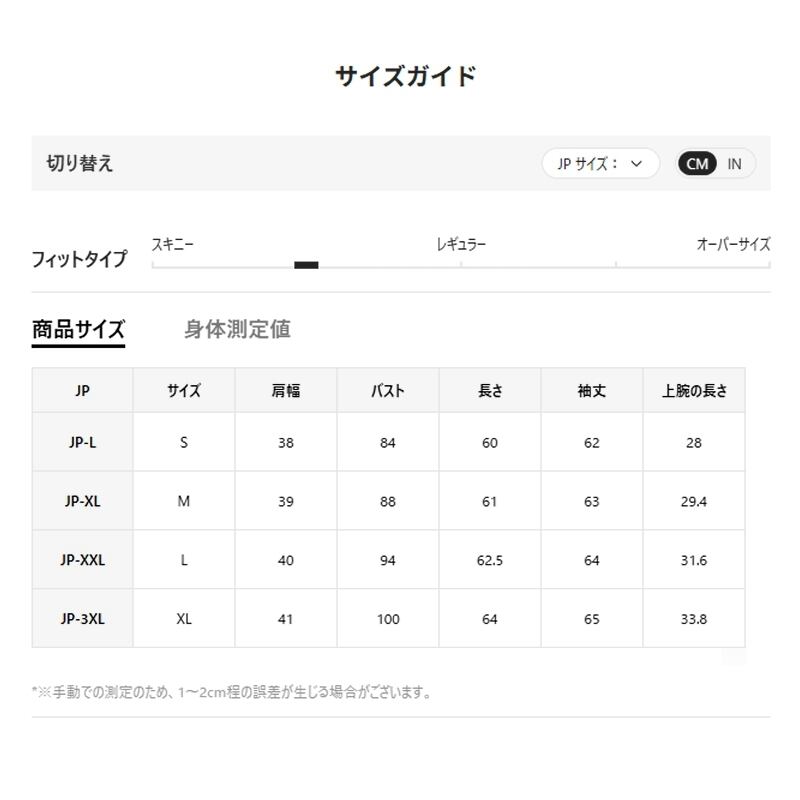Image resolution: width=800 pixels, height=800 pixels.
Task: Click the 長さ column header
Action: coord(490,390)
